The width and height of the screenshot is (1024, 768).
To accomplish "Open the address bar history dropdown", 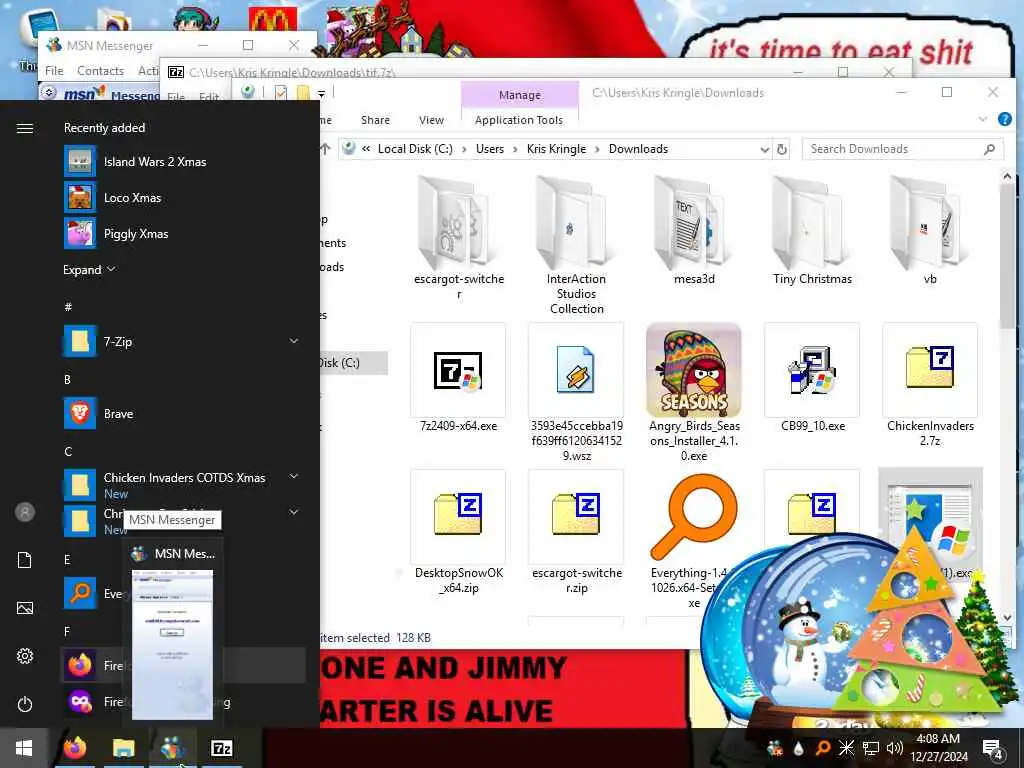I will pyautogui.click(x=764, y=150).
